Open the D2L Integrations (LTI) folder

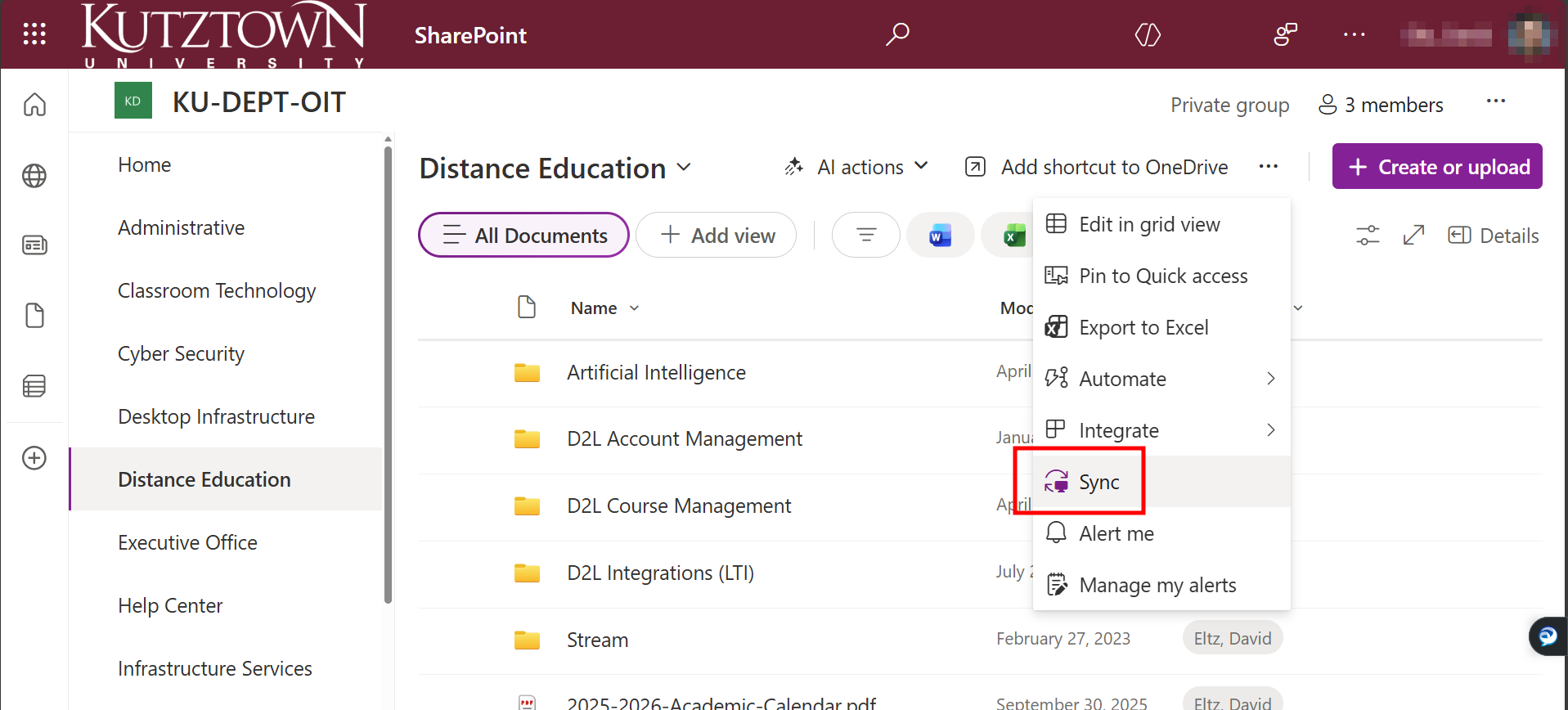coord(660,573)
